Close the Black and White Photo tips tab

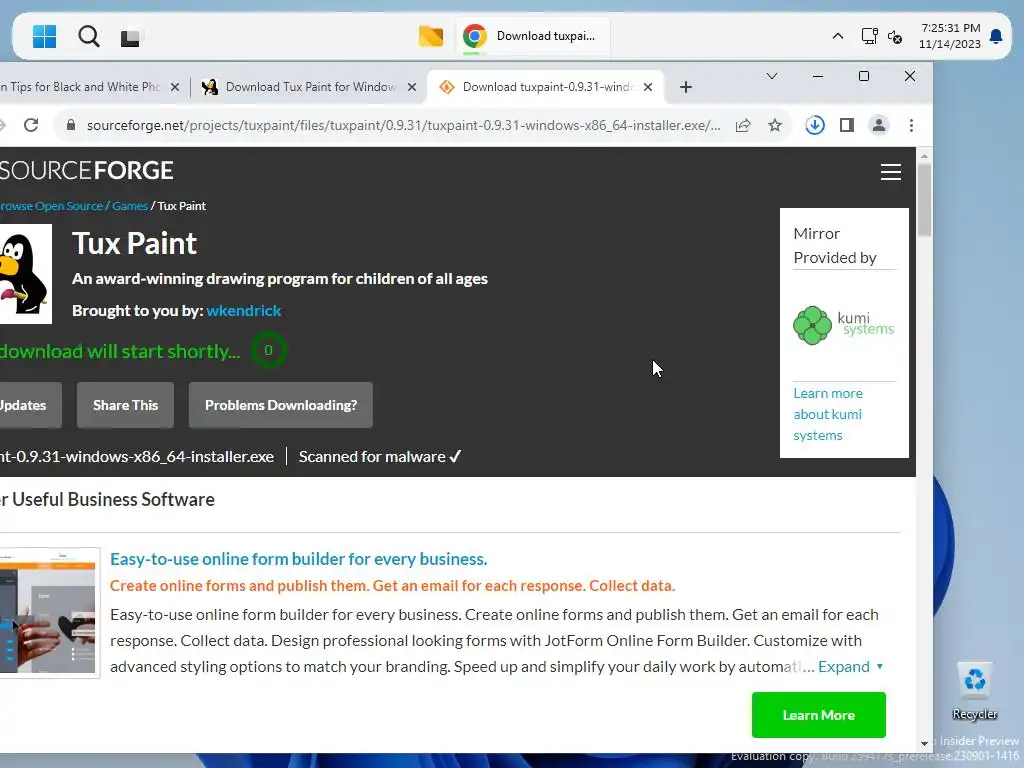tap(174, 87)
